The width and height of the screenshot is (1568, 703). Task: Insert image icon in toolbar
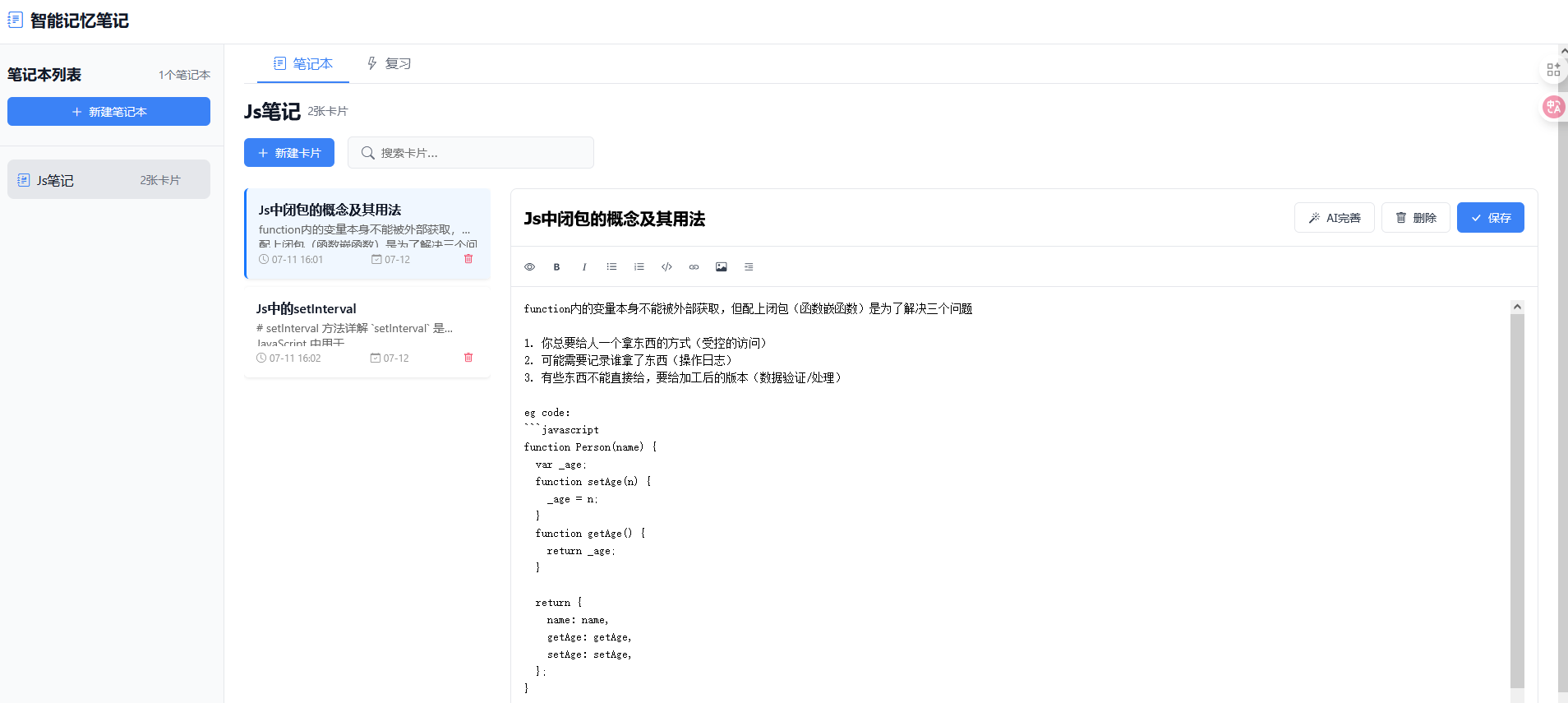tap(721, 266)
